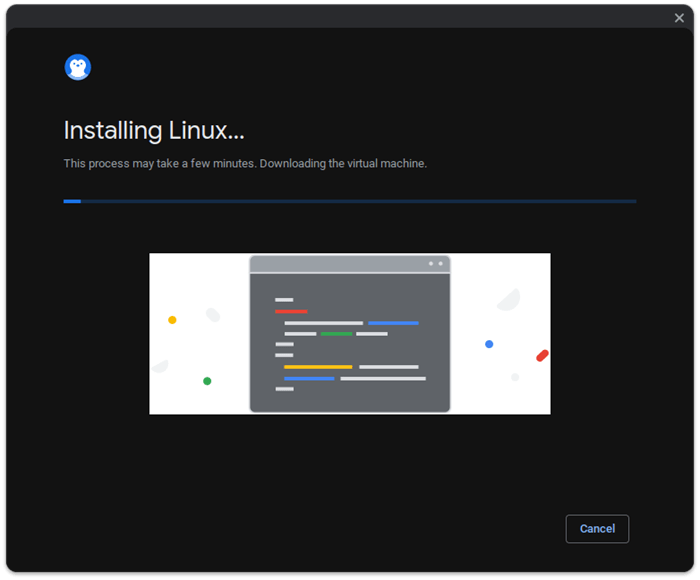This screenshot has width=700, height=580.
Task: Close the Linux installer dialog
Action: [679, 18]
